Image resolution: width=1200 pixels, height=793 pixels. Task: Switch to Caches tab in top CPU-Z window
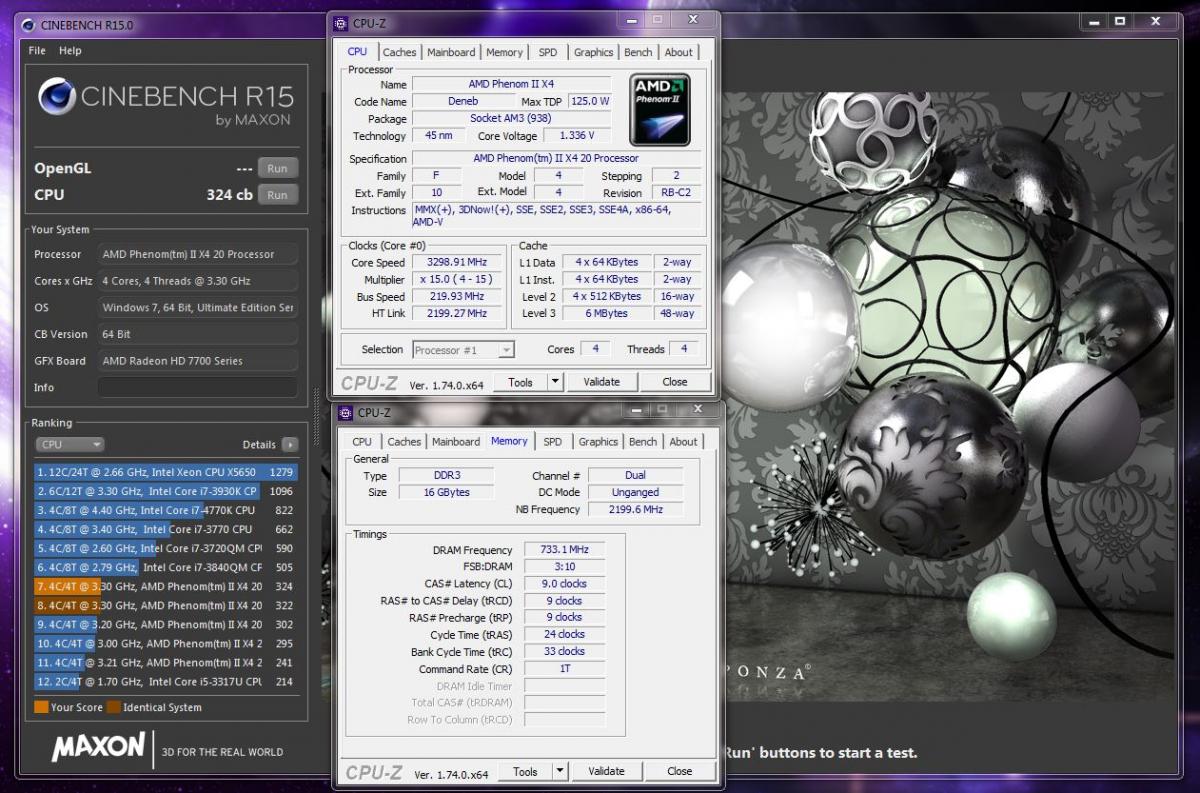tap(400, 52)
